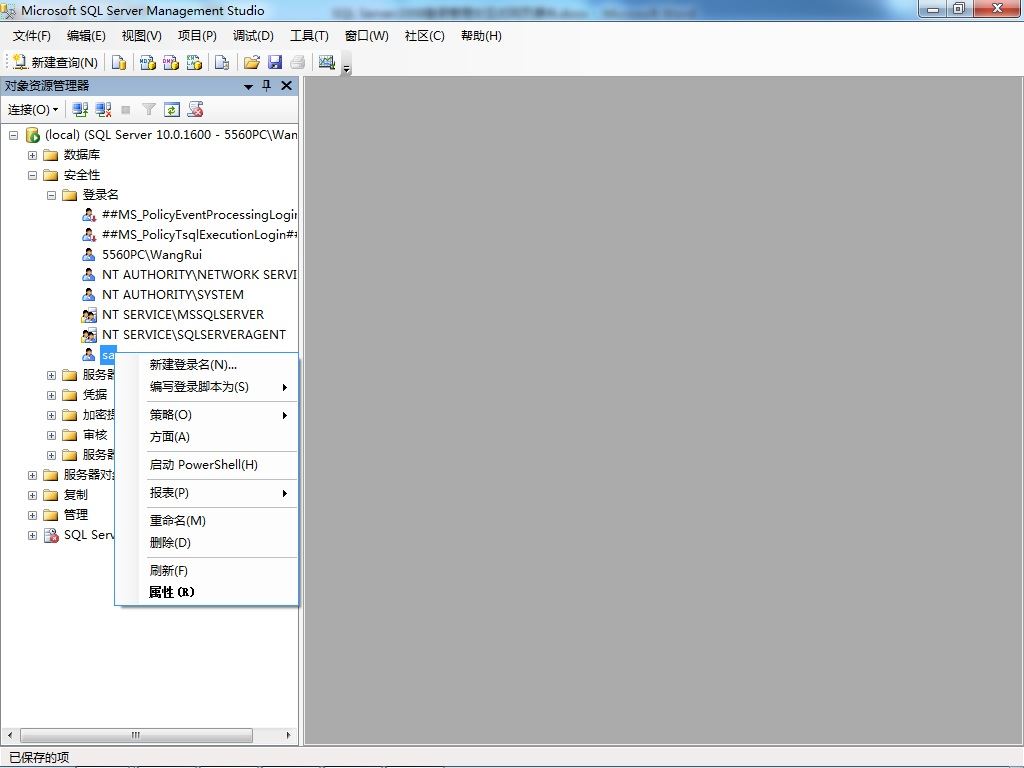Image resolution: width=1024 pixels, height=768 pixels.
Task: Choose 属性(R) from context menu
Action: [x=206, y=592]
